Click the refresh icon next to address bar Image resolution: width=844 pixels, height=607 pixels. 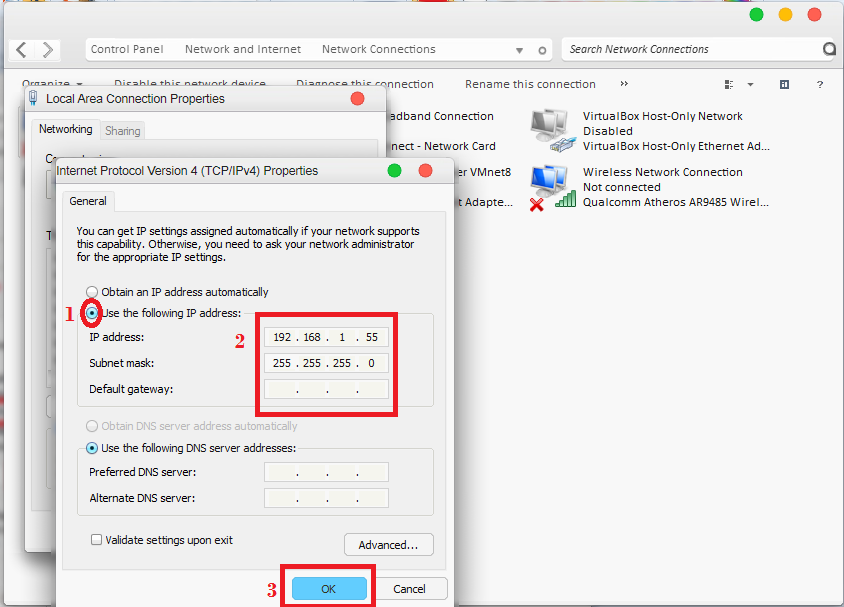click(x=544, y=49)
